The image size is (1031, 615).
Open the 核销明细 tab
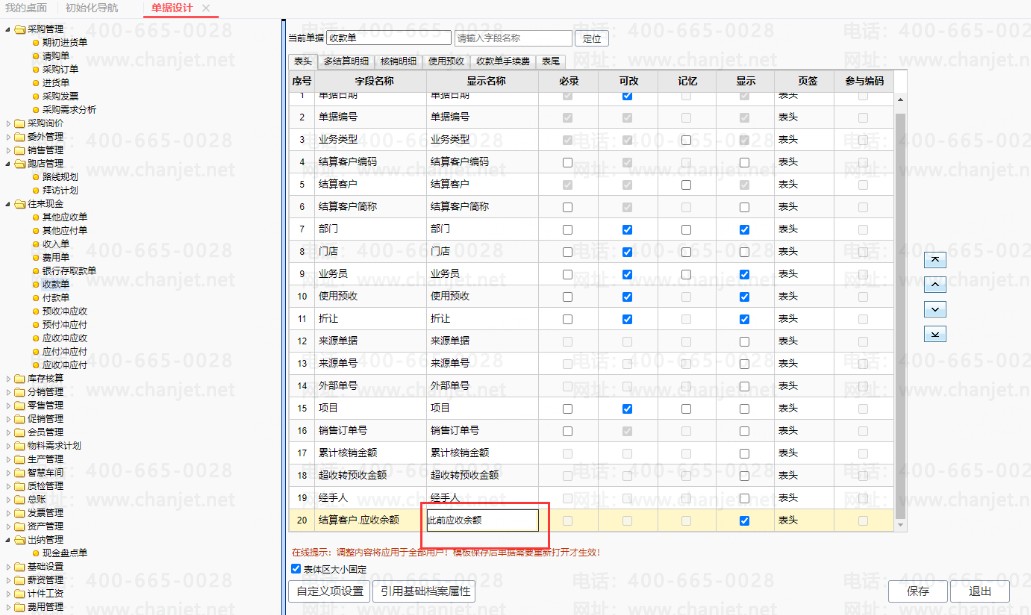click(x=398, y=61)
